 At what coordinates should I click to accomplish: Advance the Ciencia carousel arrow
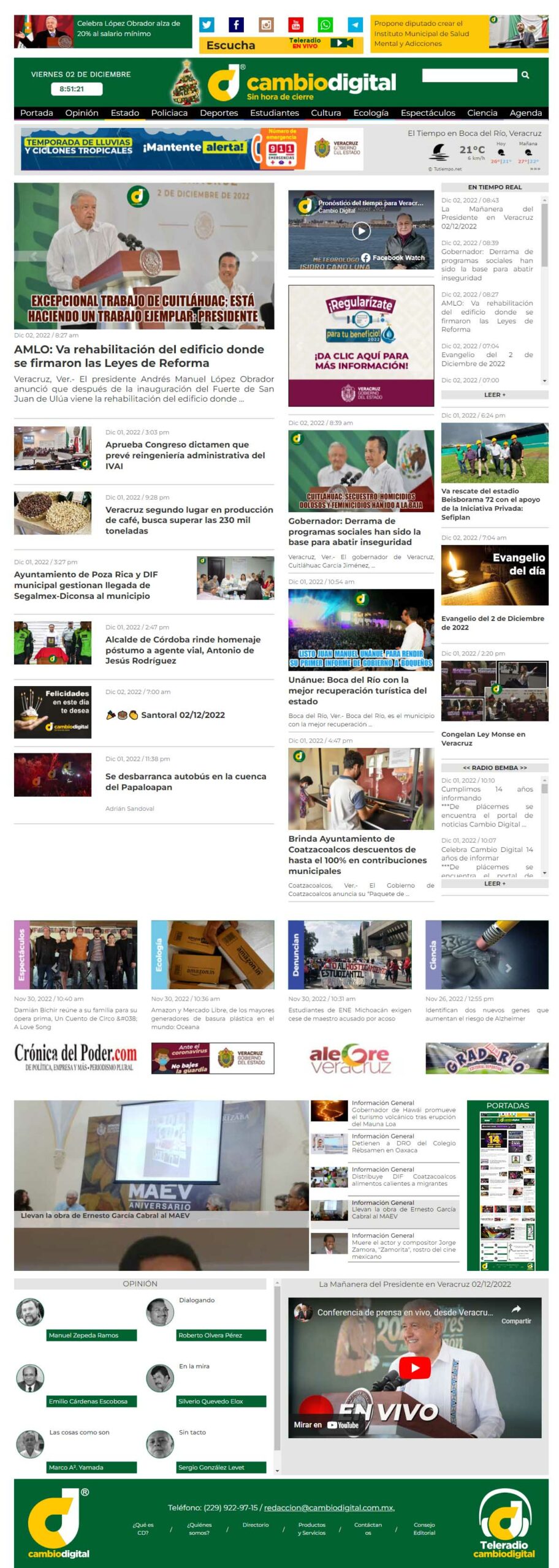[x=508, y=968]
